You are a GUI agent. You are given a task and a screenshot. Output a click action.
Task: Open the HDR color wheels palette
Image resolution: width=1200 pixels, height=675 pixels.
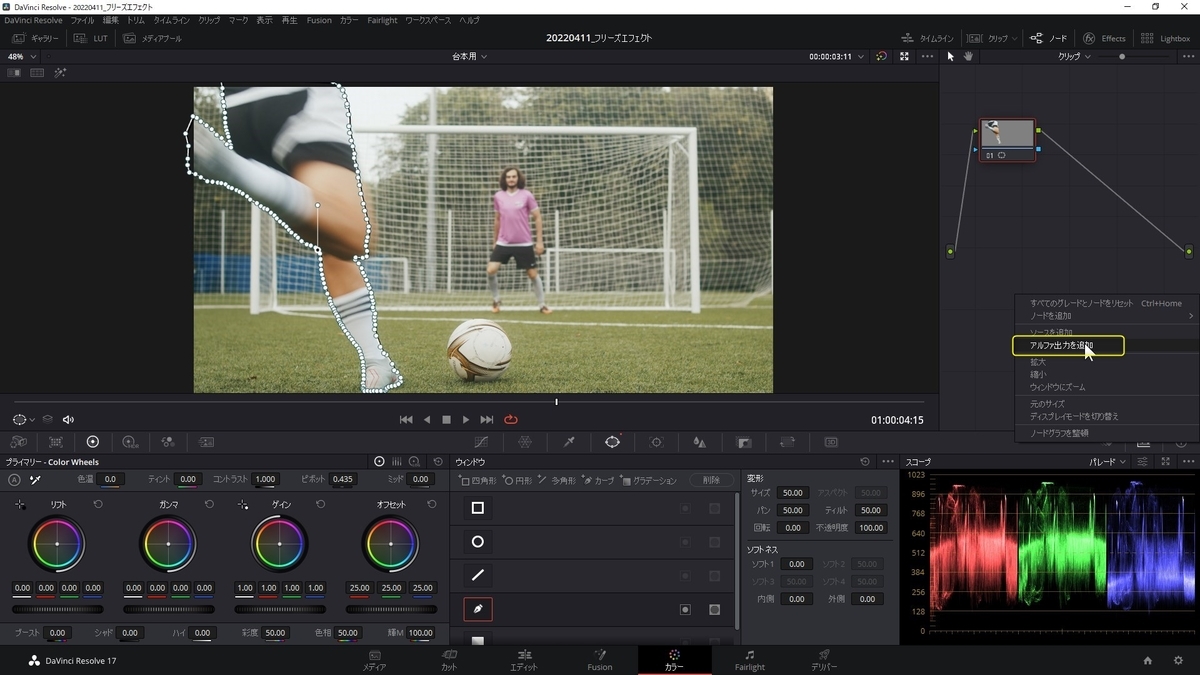pyautogui.click(x=130, y=442)
